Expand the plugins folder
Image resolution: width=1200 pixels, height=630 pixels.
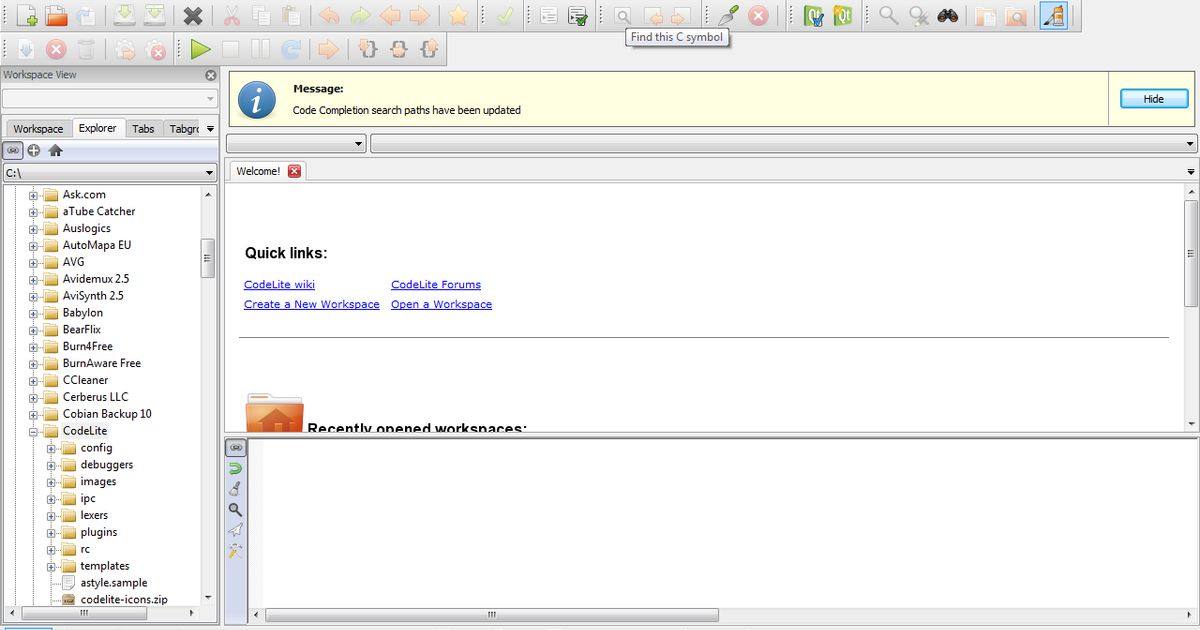click(x=51, y=532)
